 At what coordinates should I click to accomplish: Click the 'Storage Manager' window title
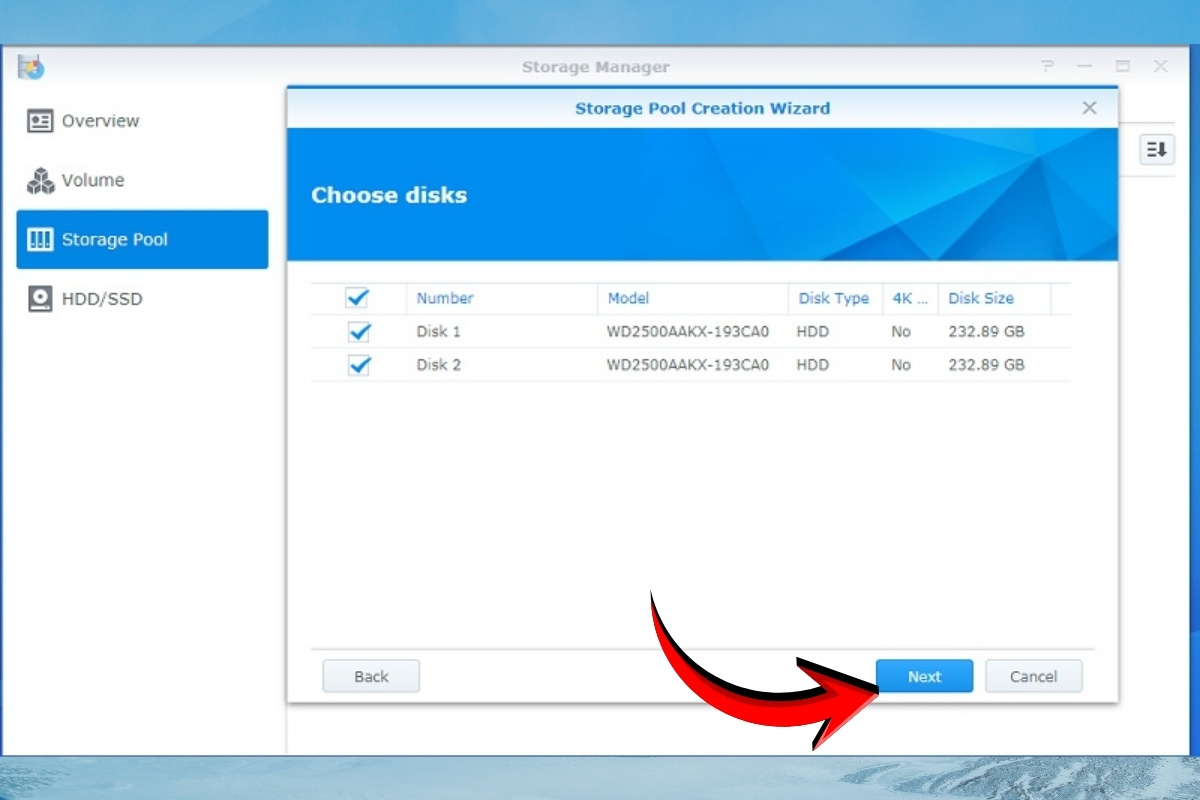coord(596,67)
